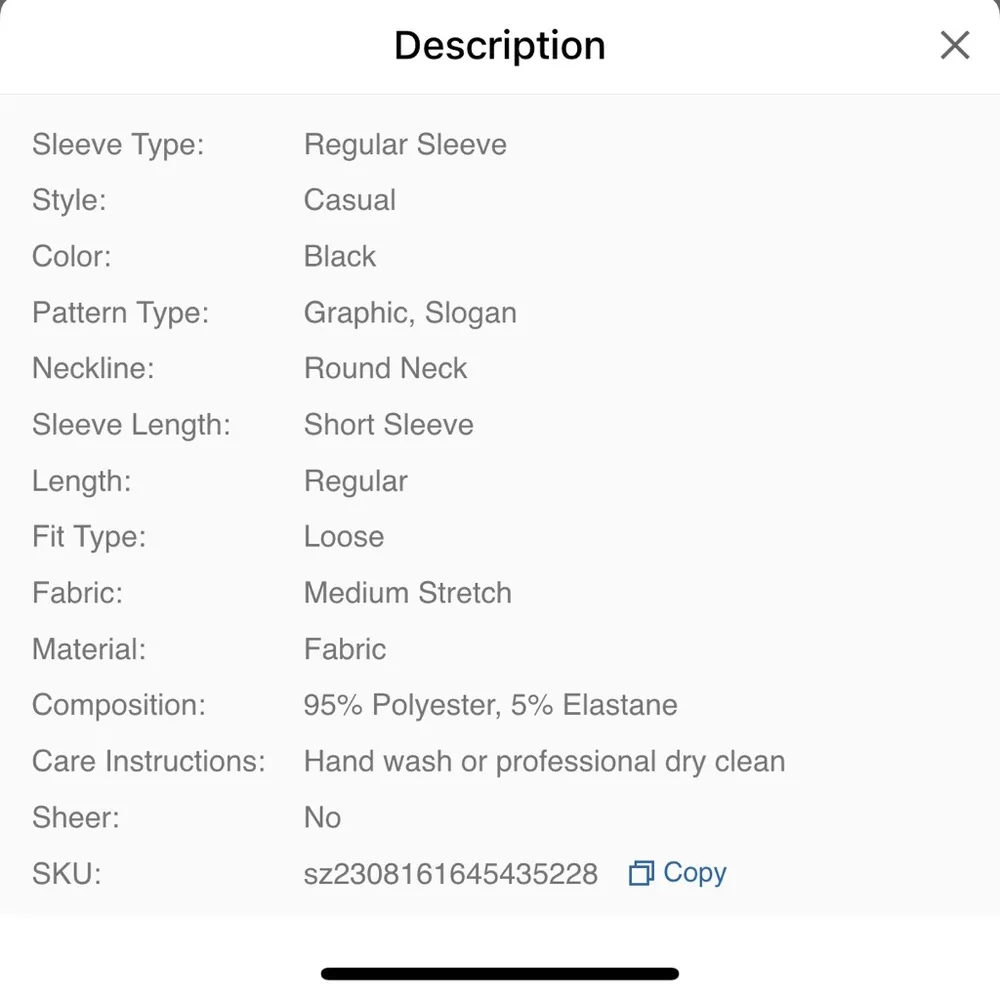Image resolution: width=1000 pixels, height=1000 pixels.
Task: Select the Round Neck value
Action: 385,369
